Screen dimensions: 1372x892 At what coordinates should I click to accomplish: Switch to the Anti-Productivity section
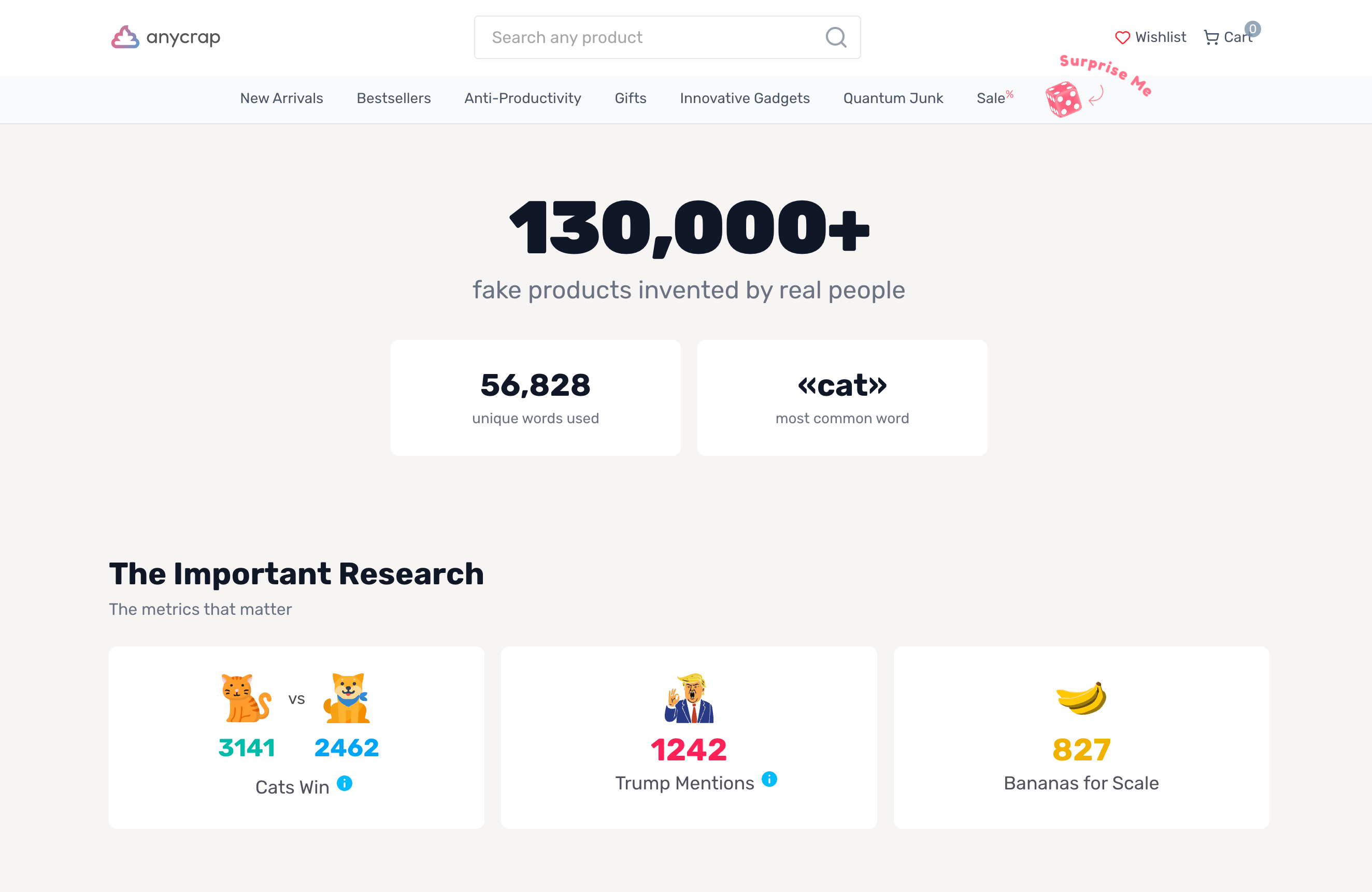(x=522, y=98)
